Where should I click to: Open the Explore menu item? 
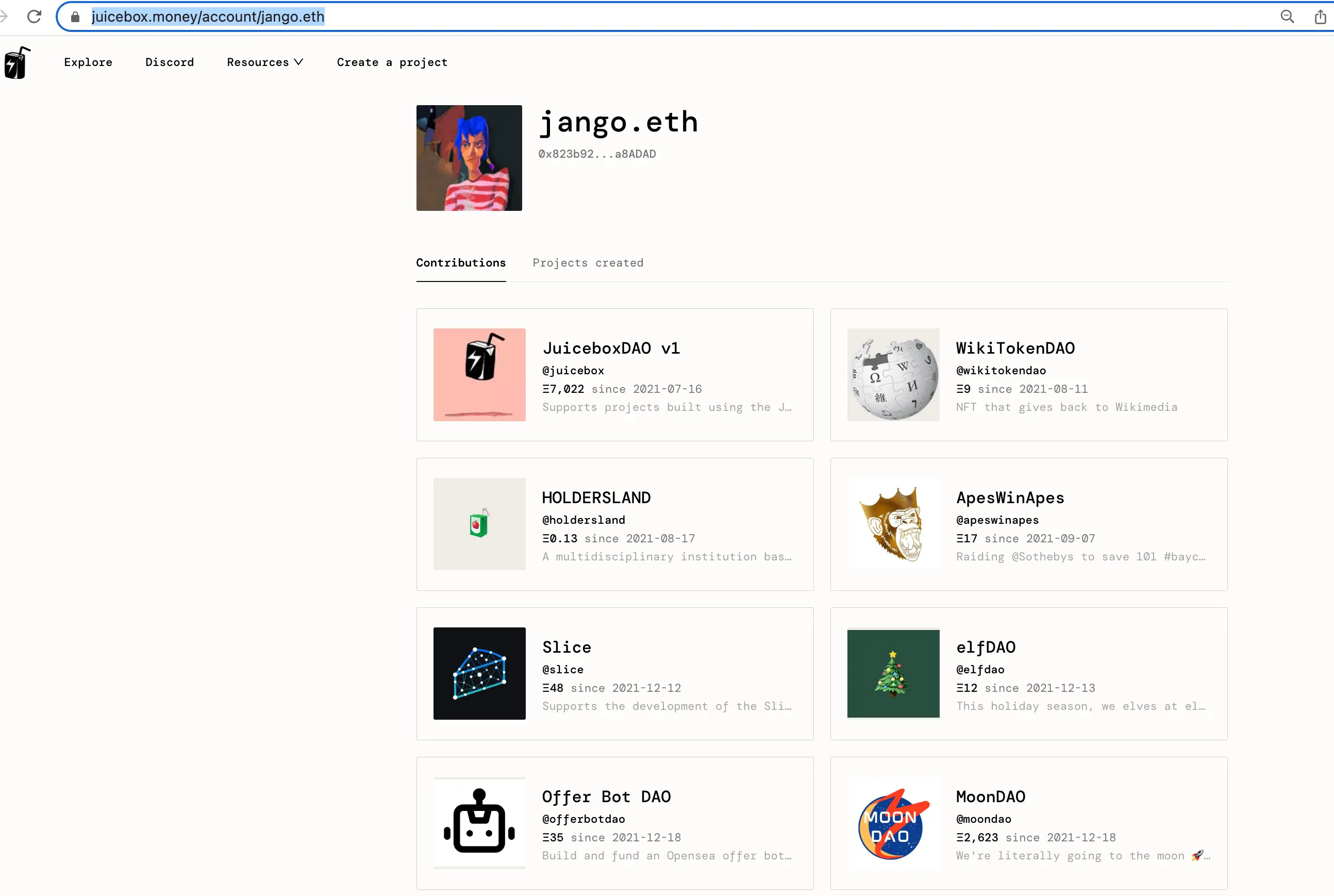(88, 62)
